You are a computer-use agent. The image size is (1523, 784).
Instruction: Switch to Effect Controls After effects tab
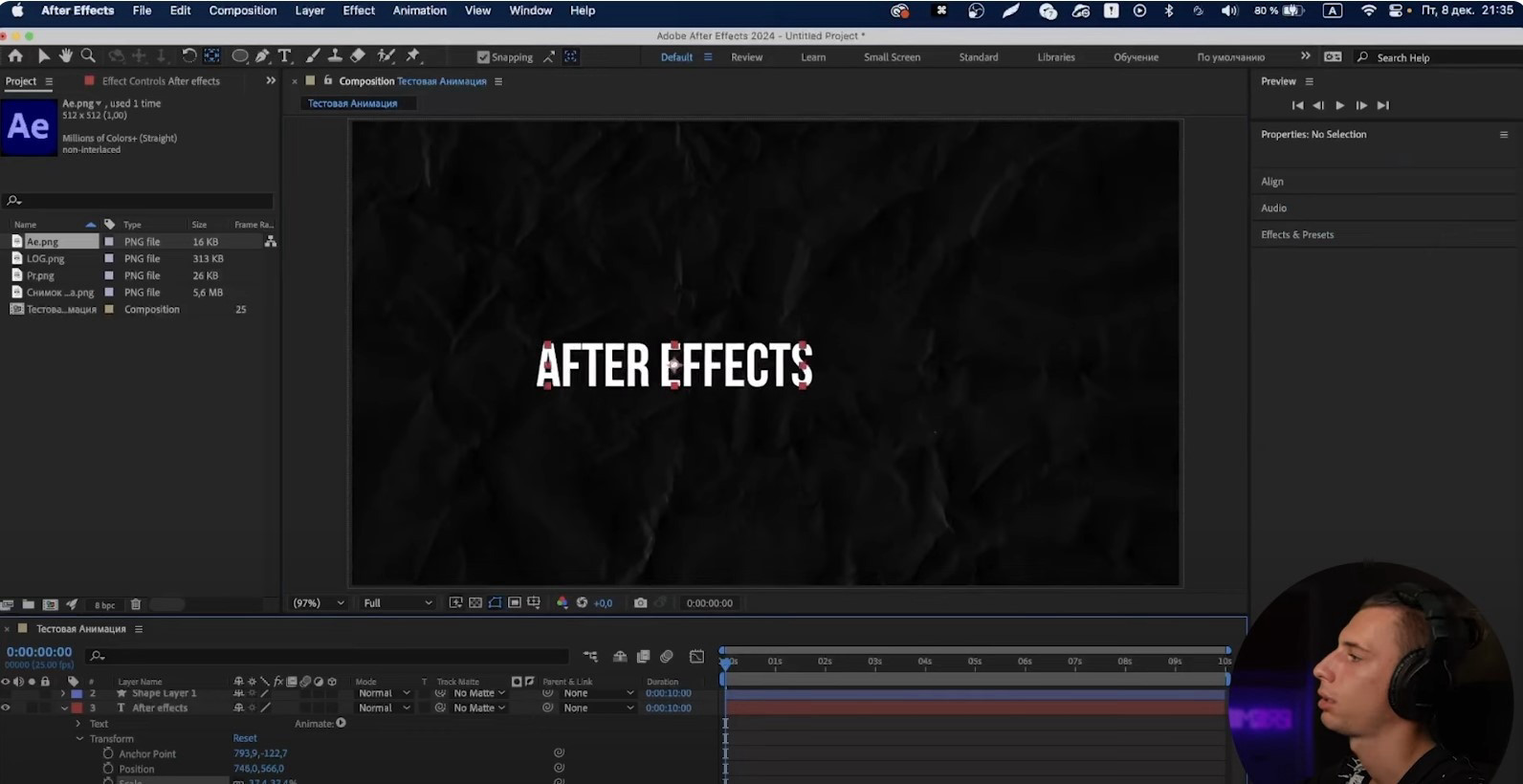161,81
